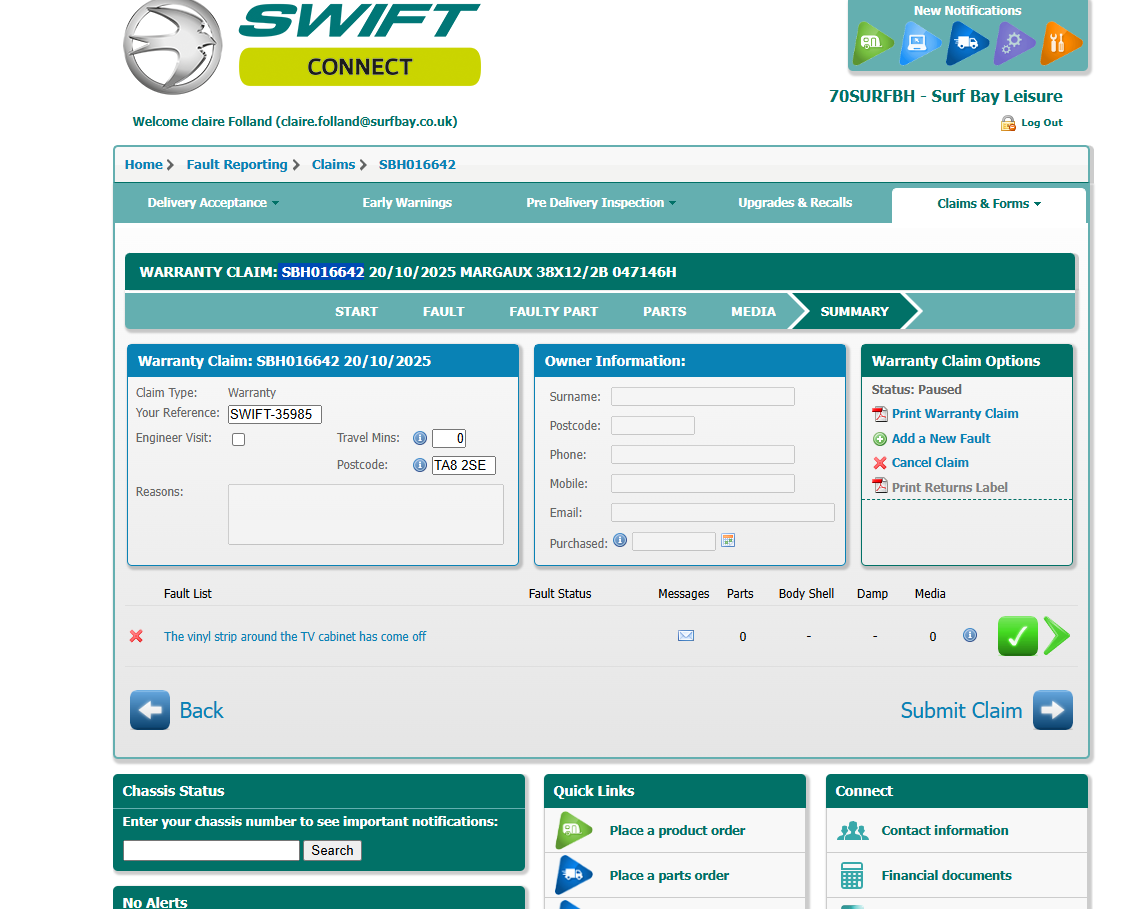Click the Cancel Claim link
The height and width of the screenshot is (909, 1130).
coord(929,463)
